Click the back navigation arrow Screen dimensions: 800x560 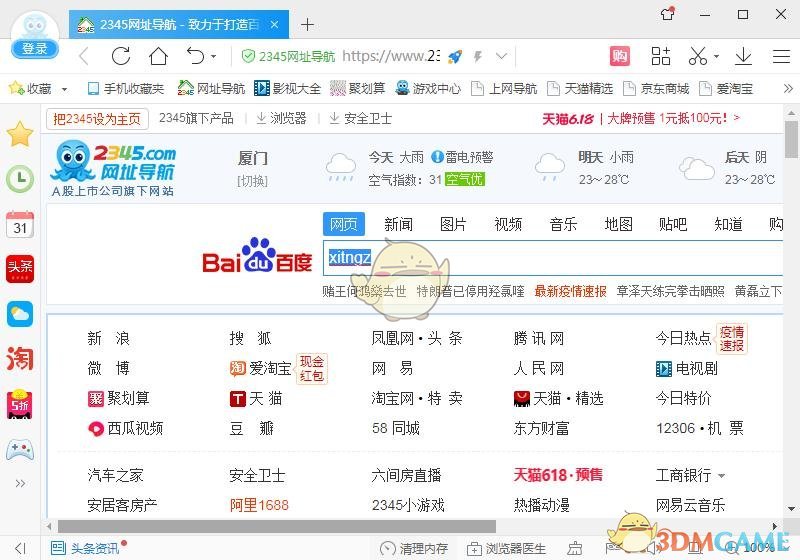pyautogui.click(x=85, y=56)
